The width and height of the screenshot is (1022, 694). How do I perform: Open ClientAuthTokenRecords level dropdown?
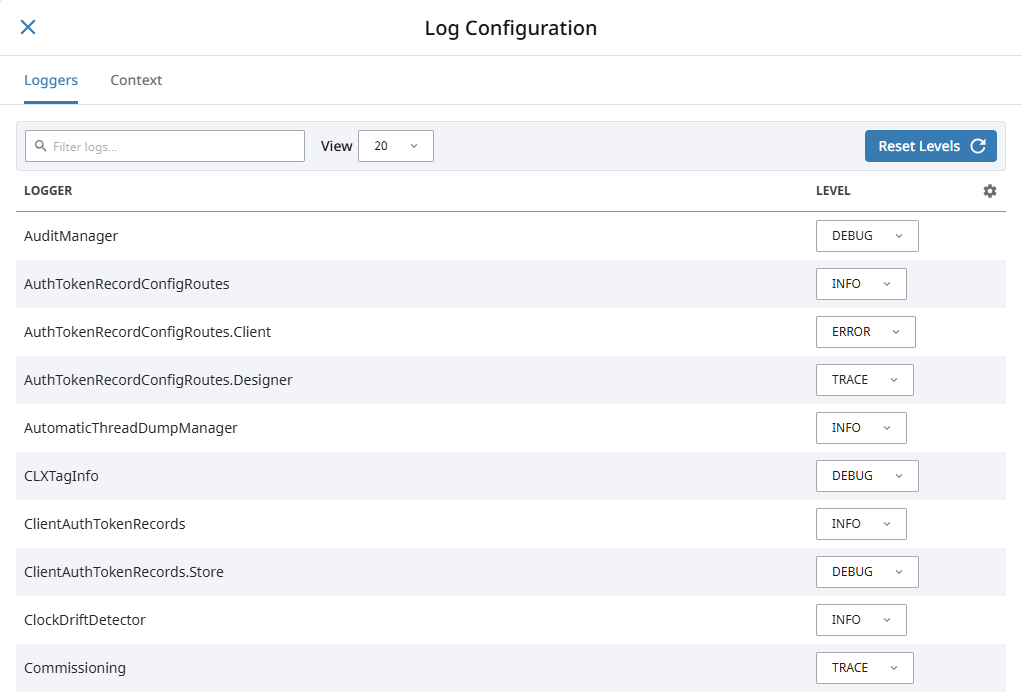point(860,524)
